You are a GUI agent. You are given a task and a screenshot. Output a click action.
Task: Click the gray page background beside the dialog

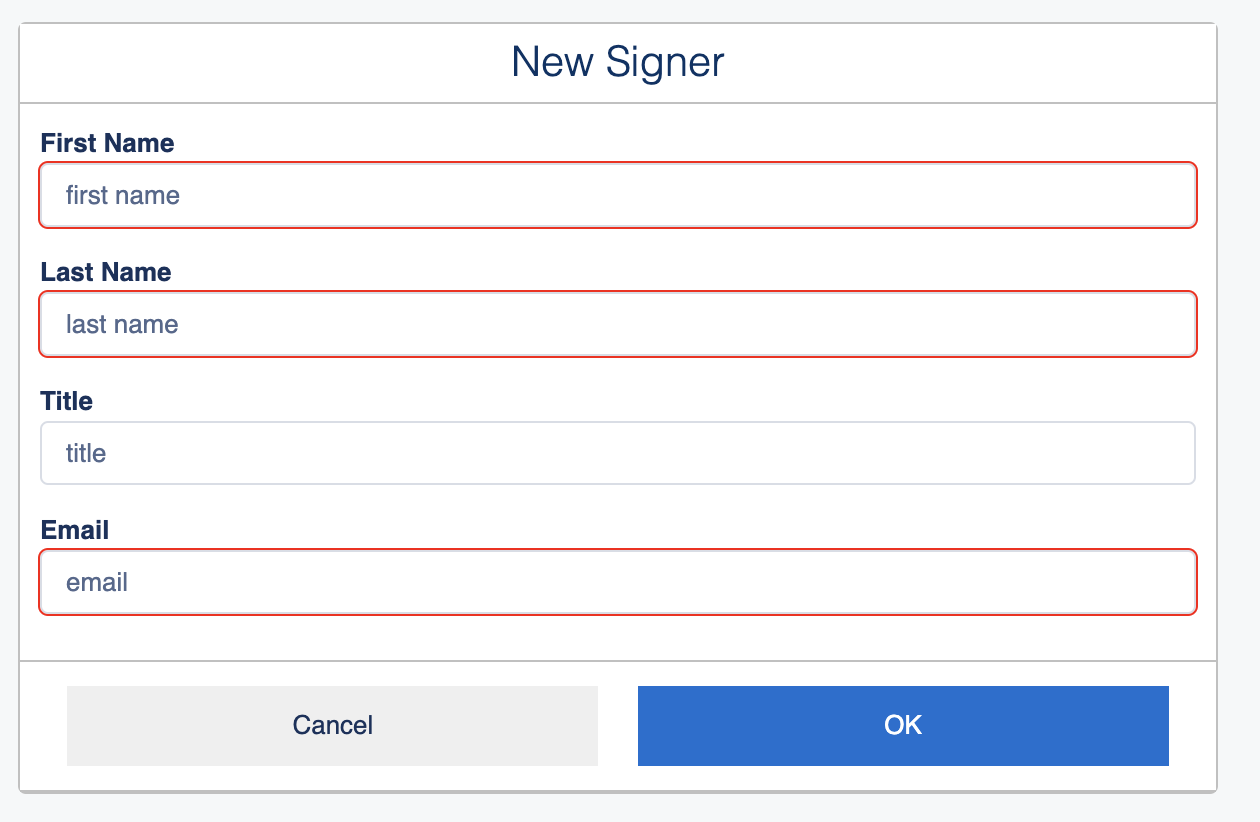click(1239, 400)
